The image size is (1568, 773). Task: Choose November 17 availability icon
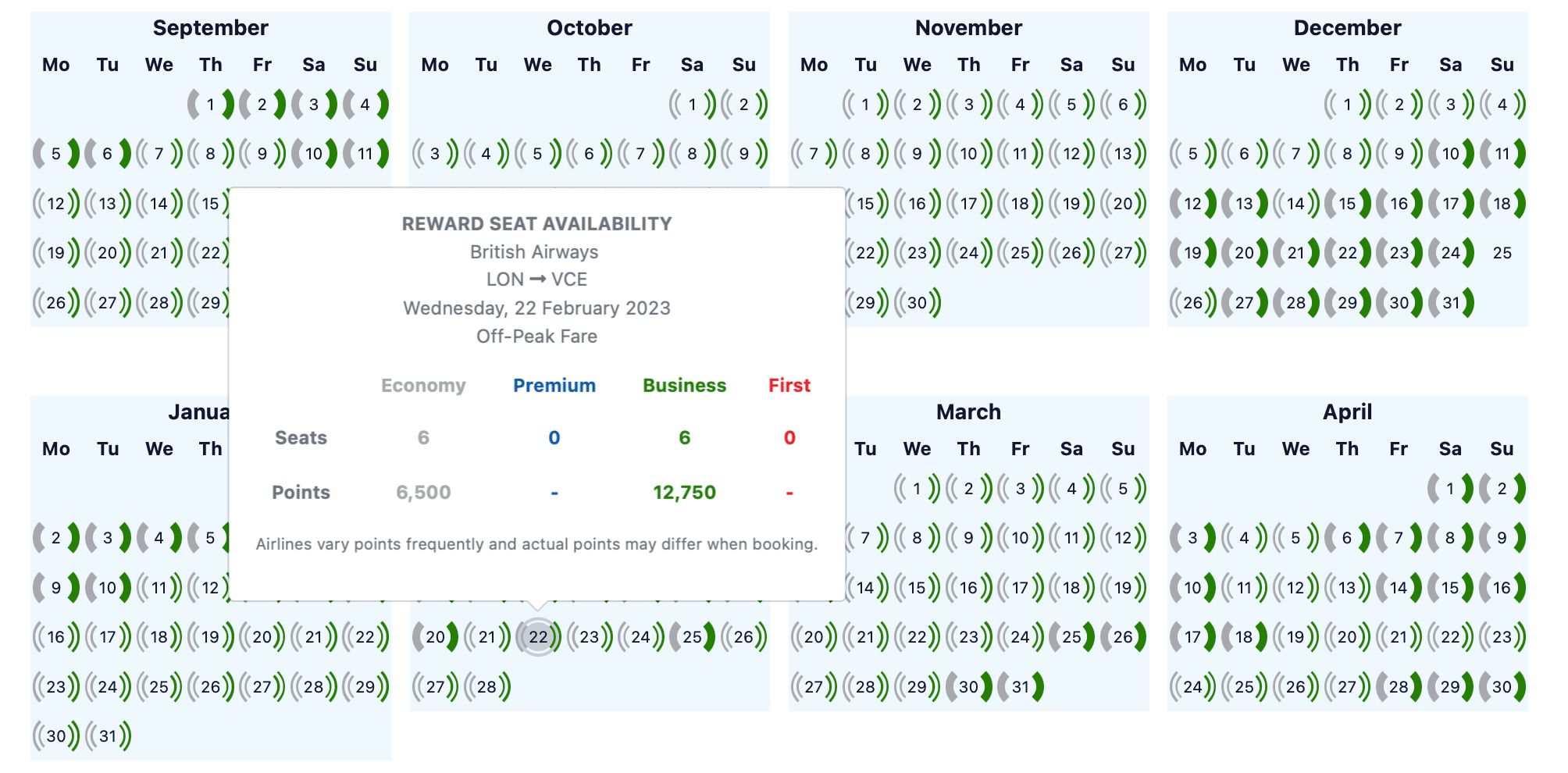pyautogui.click(x=968, y=203)
